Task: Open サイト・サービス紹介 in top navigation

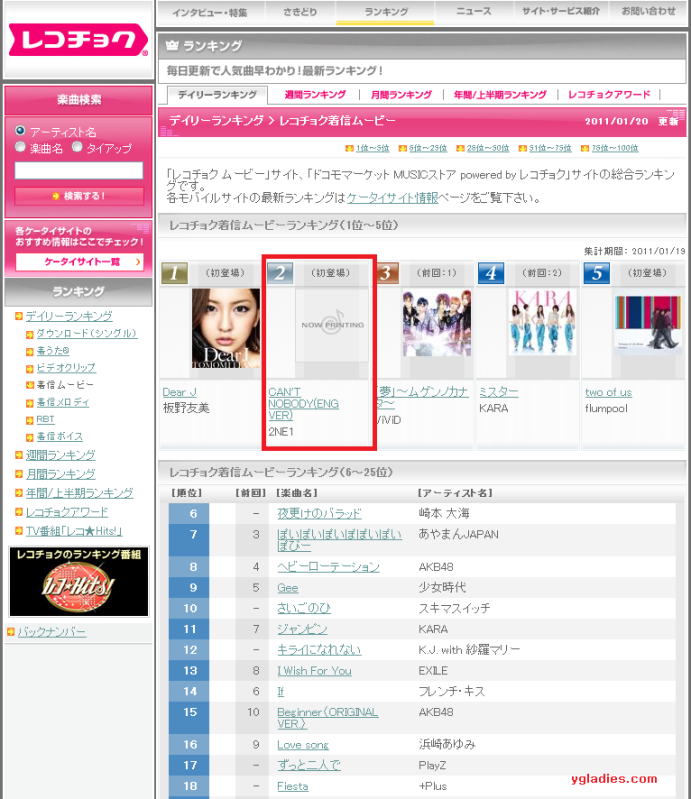Action: click(x=561, y=11)
